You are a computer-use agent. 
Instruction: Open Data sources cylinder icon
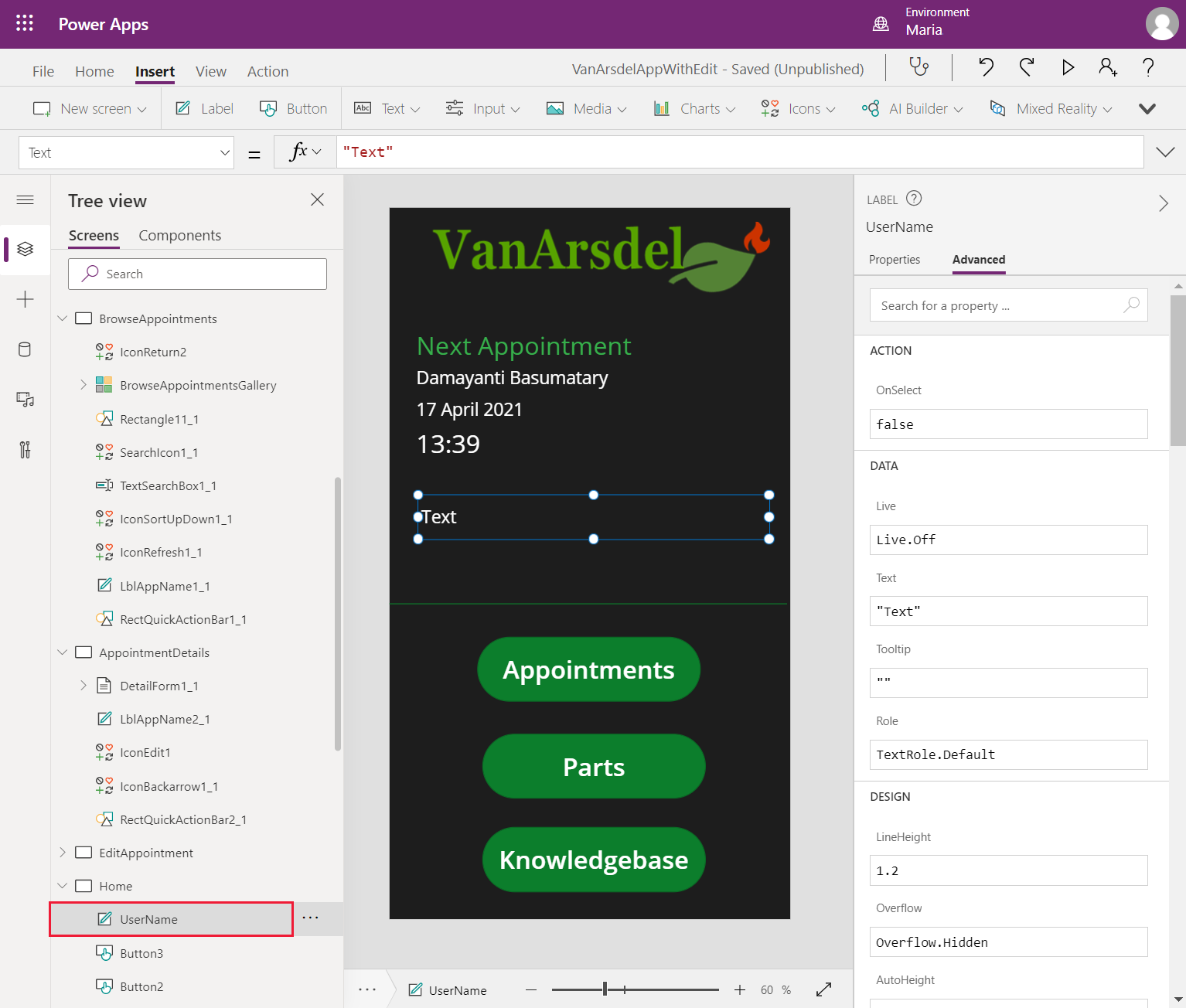(x=25, y=349)
